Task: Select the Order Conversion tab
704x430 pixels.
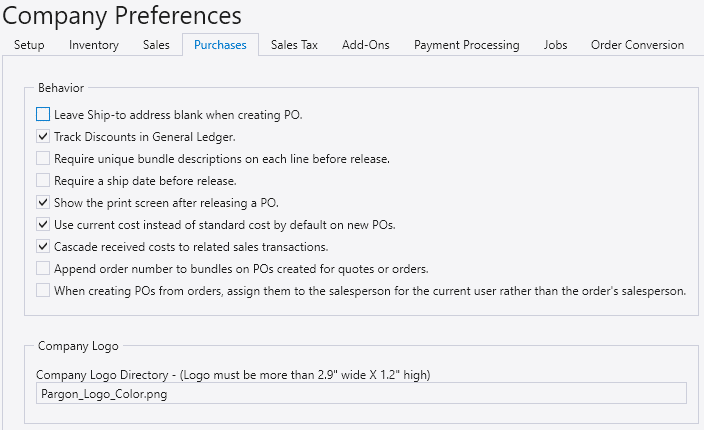Action: point(637,45)
